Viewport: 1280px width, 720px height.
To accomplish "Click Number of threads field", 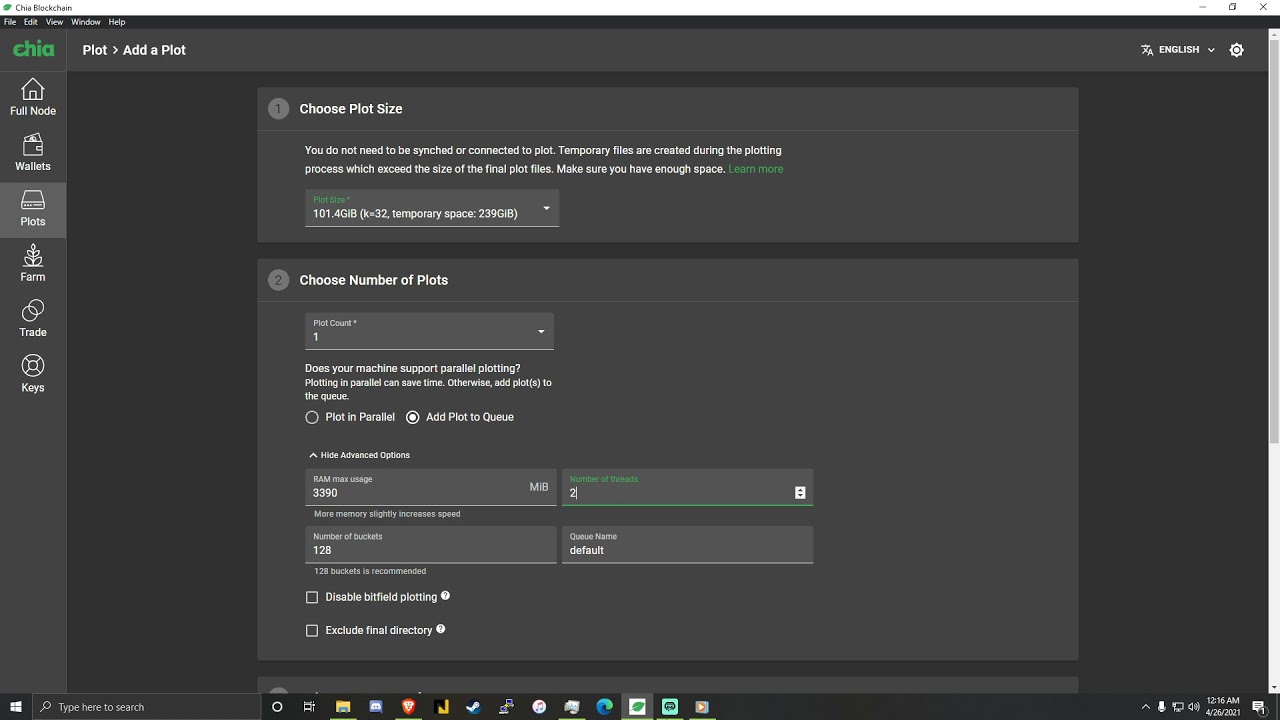I will coord(688,487).
